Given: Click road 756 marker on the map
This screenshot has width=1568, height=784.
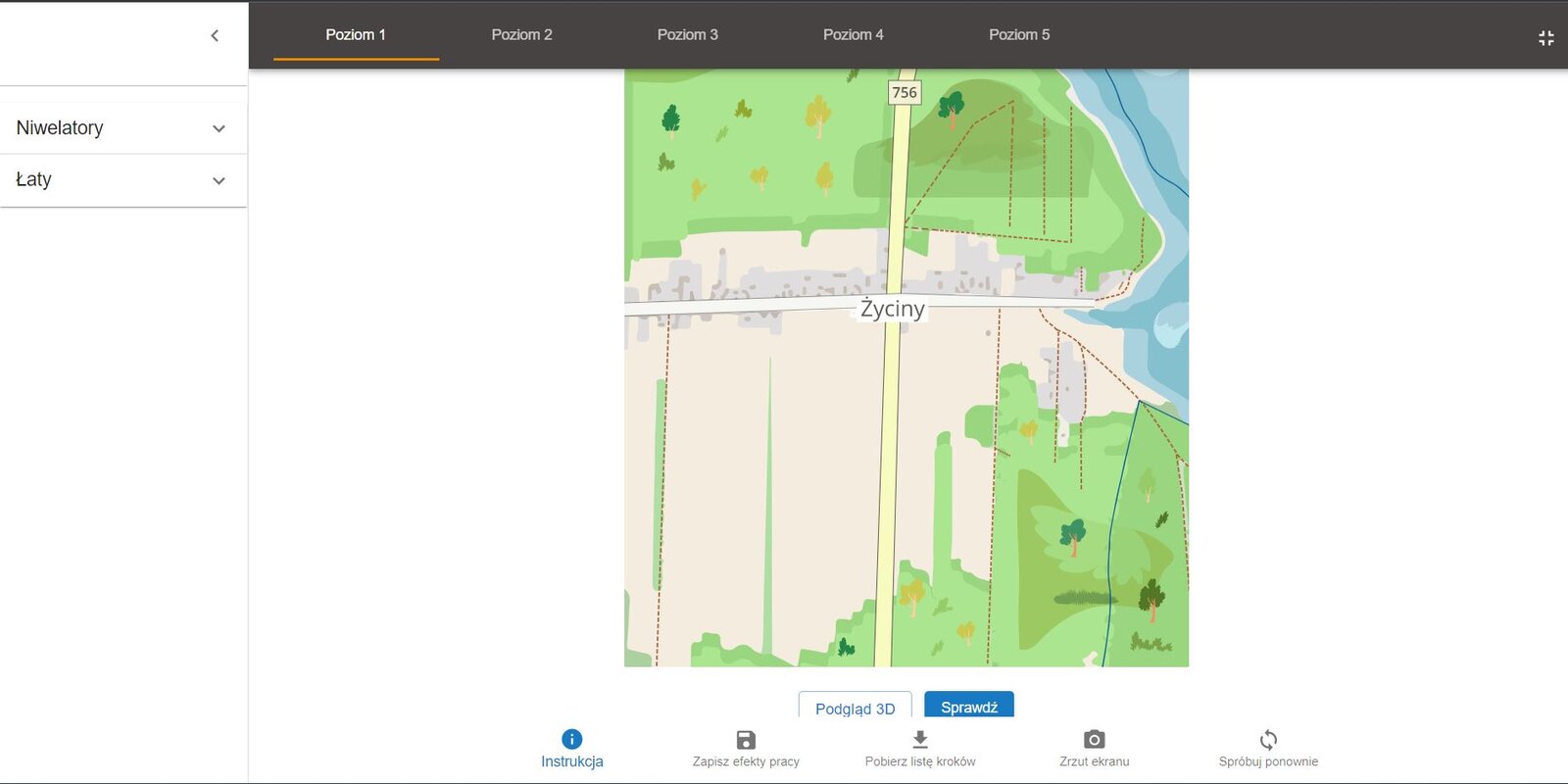Looking at the screenshot, I should pos(904,93).
